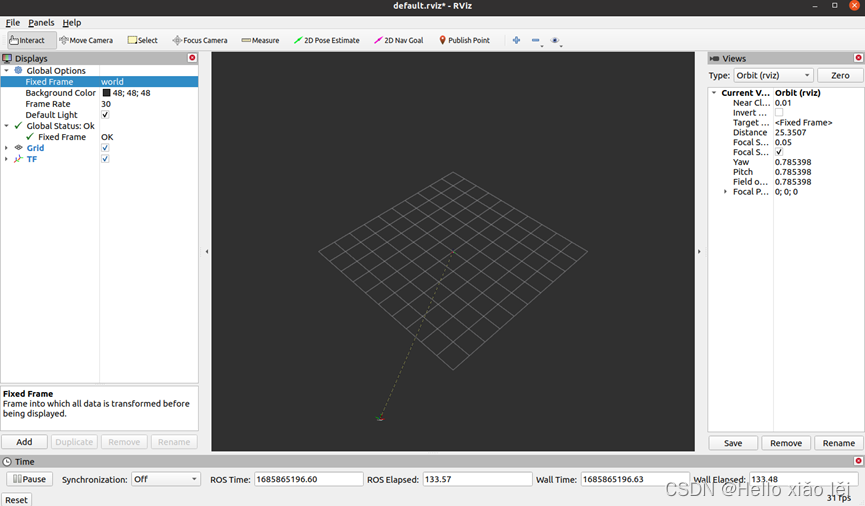Open the Synchronization dropdown
This screenshot has width=865, height=506.
165,479
